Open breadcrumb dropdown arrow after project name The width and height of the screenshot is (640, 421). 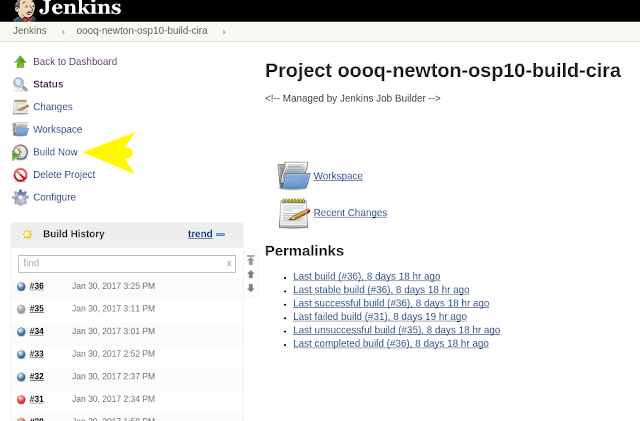point(224,32)
